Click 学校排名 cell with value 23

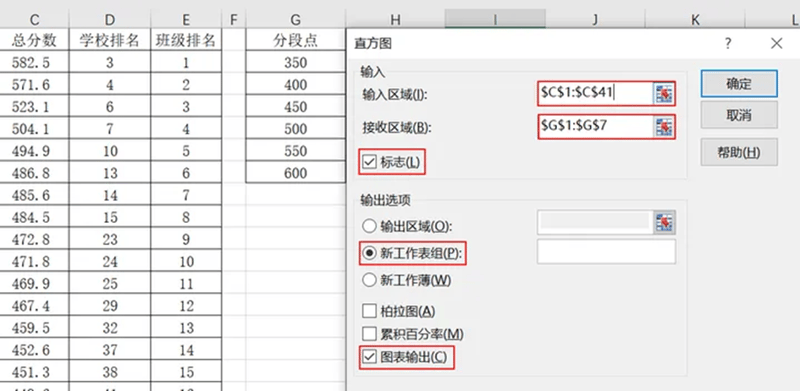click(110, 239)
